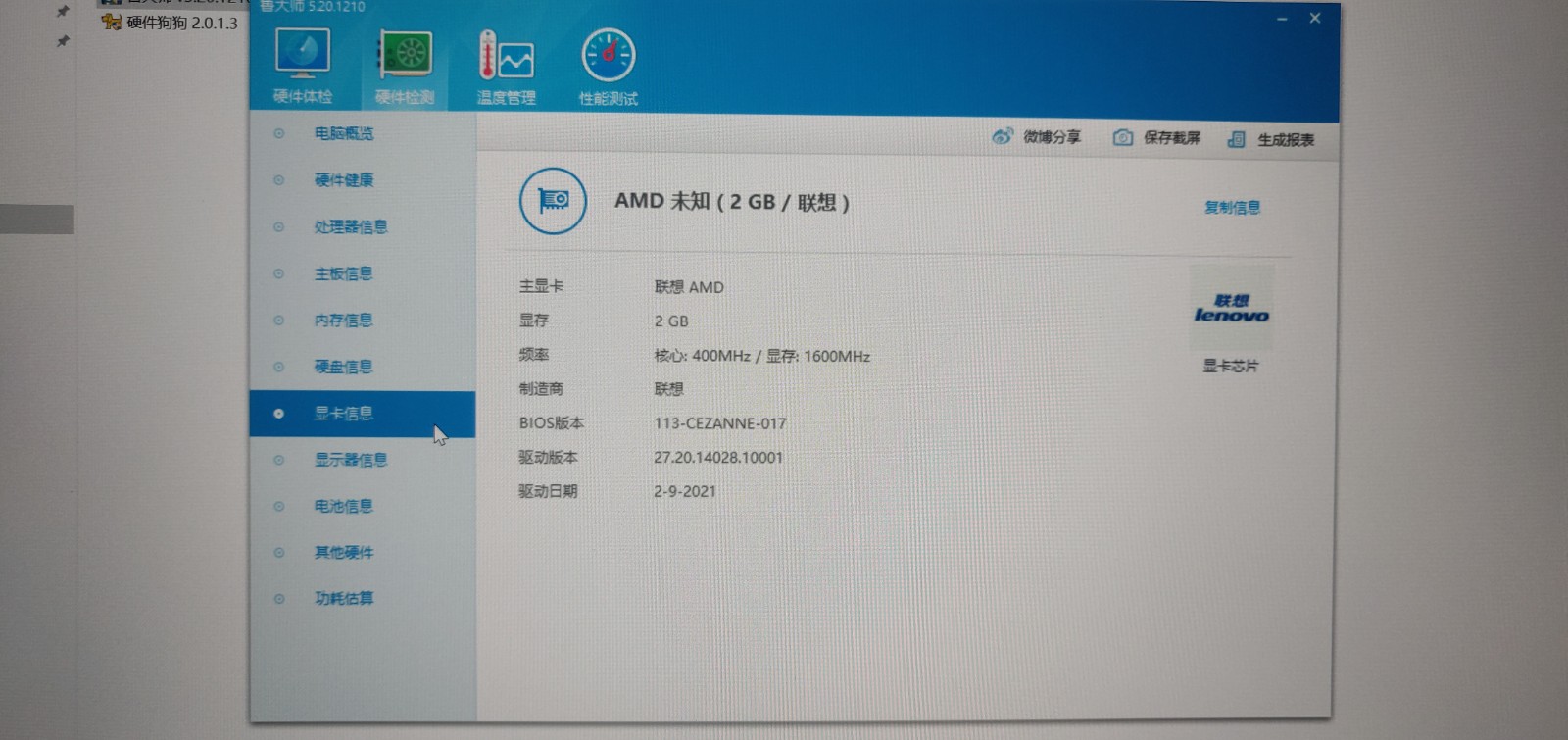This screenshot has width=1568, height=740.
Task: Click the 驱动日期 field label
Action: (x=548, y=491)
